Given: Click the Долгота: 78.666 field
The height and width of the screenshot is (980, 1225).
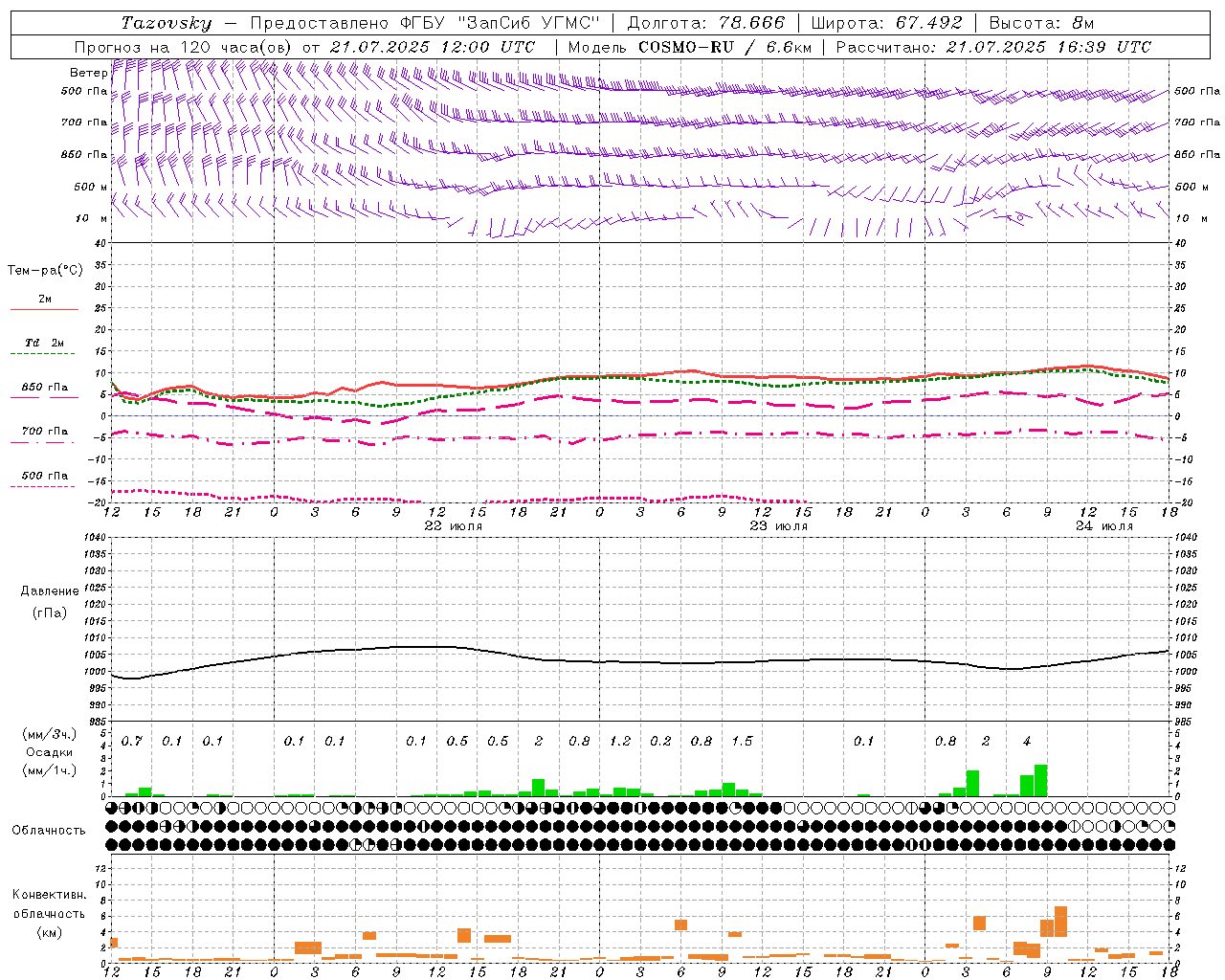Looking at the screenshot, I should (706, 23).
